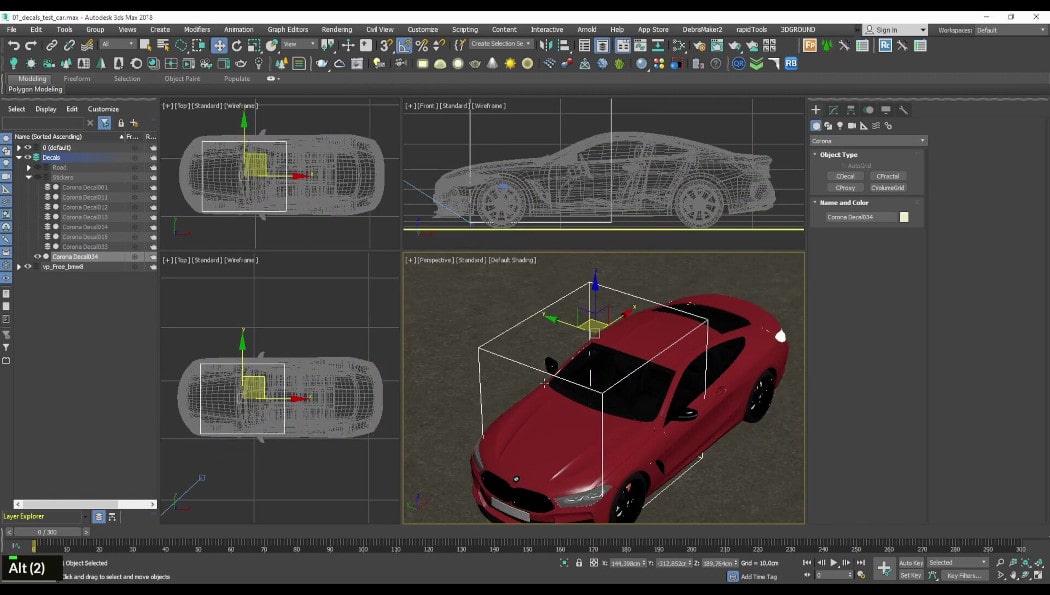Screen dimensions: 1050x595
Task: Toggle the Angle Snap icon
Action: tap(404, 46)
